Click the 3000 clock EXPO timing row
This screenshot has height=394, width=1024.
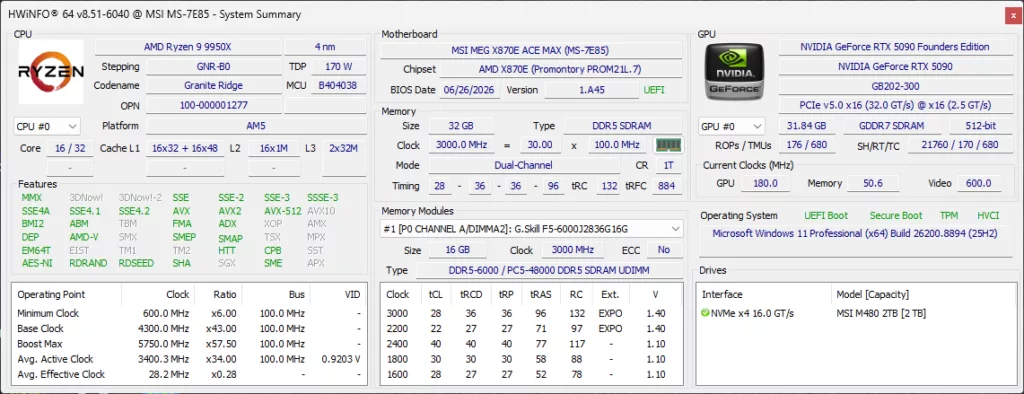point(531,314)
